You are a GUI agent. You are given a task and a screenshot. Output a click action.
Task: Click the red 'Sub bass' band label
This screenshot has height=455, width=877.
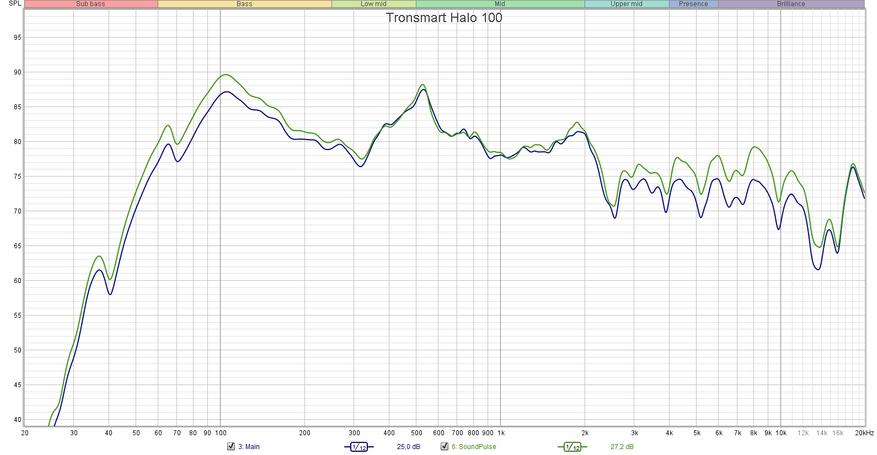click(91, 4)
